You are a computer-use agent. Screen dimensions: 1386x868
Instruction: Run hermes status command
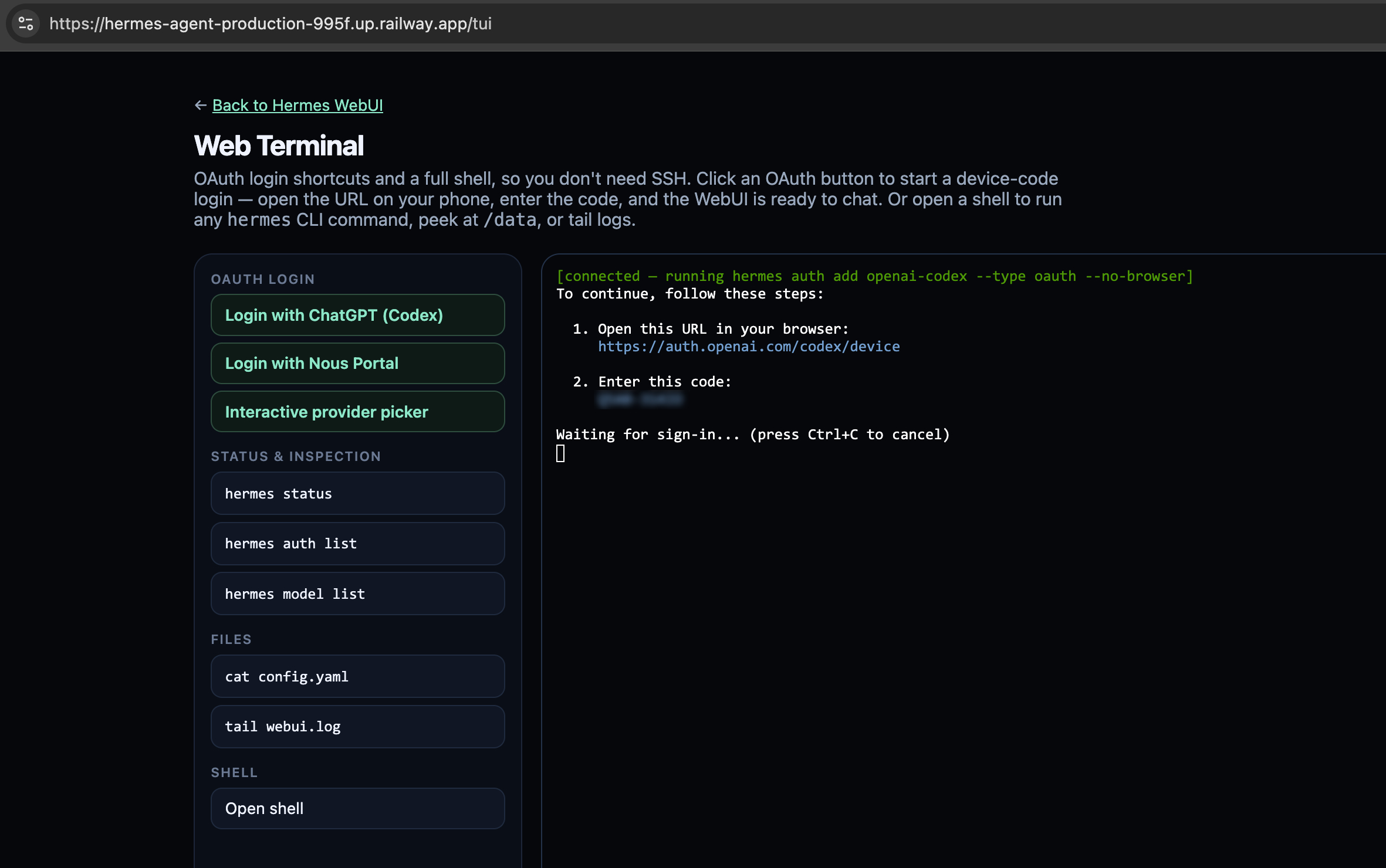coord(357,493)
